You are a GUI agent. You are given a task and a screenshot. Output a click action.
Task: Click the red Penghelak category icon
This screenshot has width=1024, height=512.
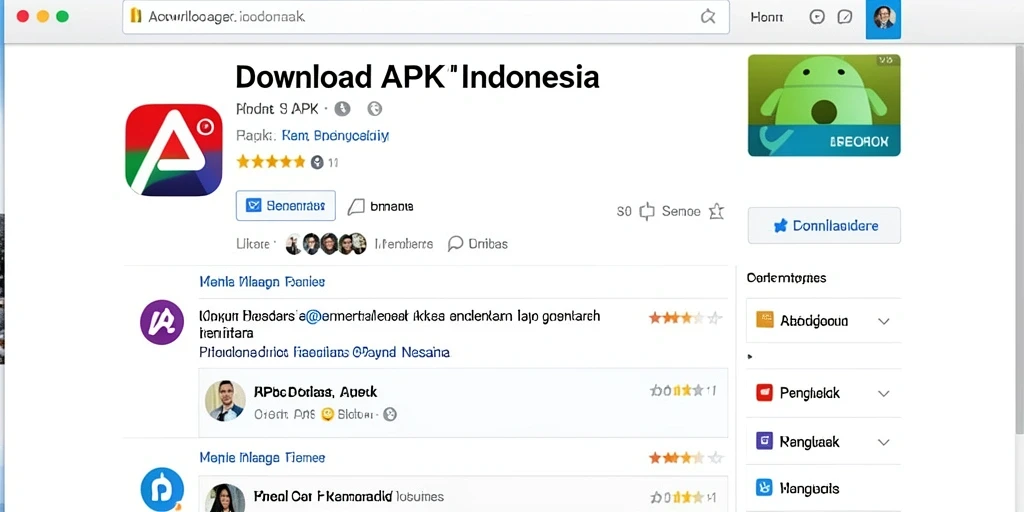764,392
